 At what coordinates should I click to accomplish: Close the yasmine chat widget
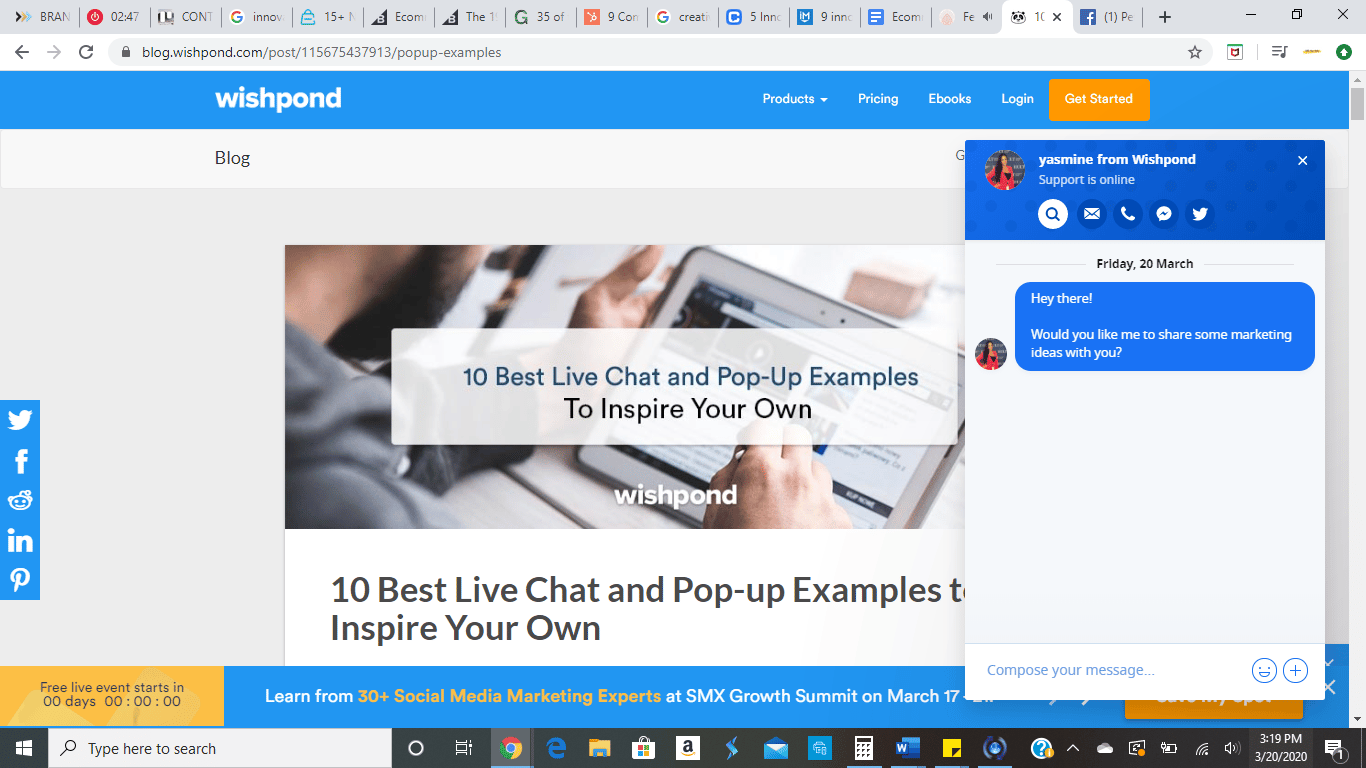tap(1302, 161)
